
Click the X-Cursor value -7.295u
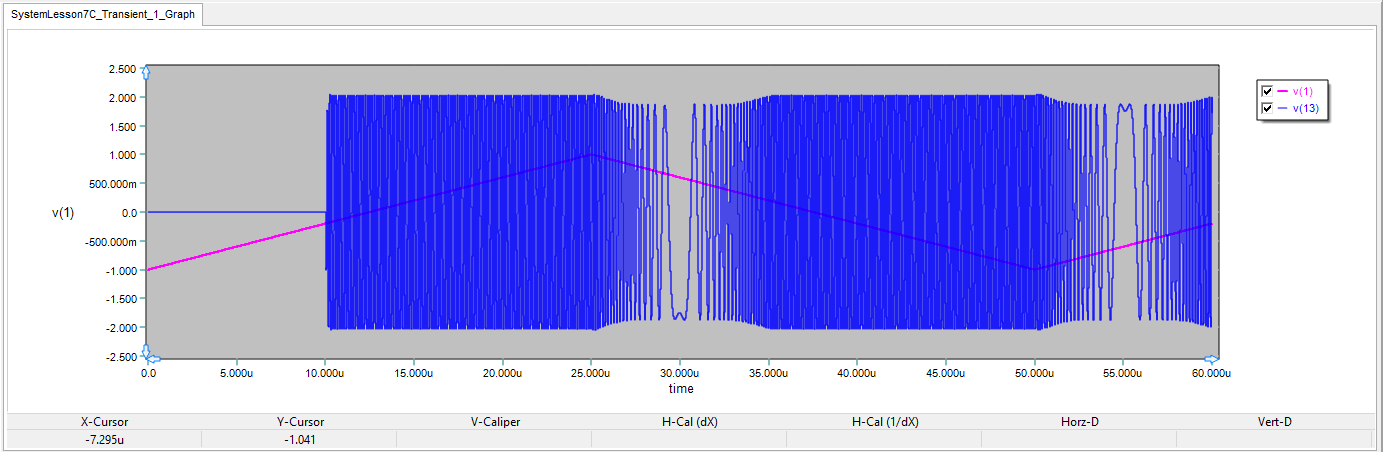pos(104,439)
